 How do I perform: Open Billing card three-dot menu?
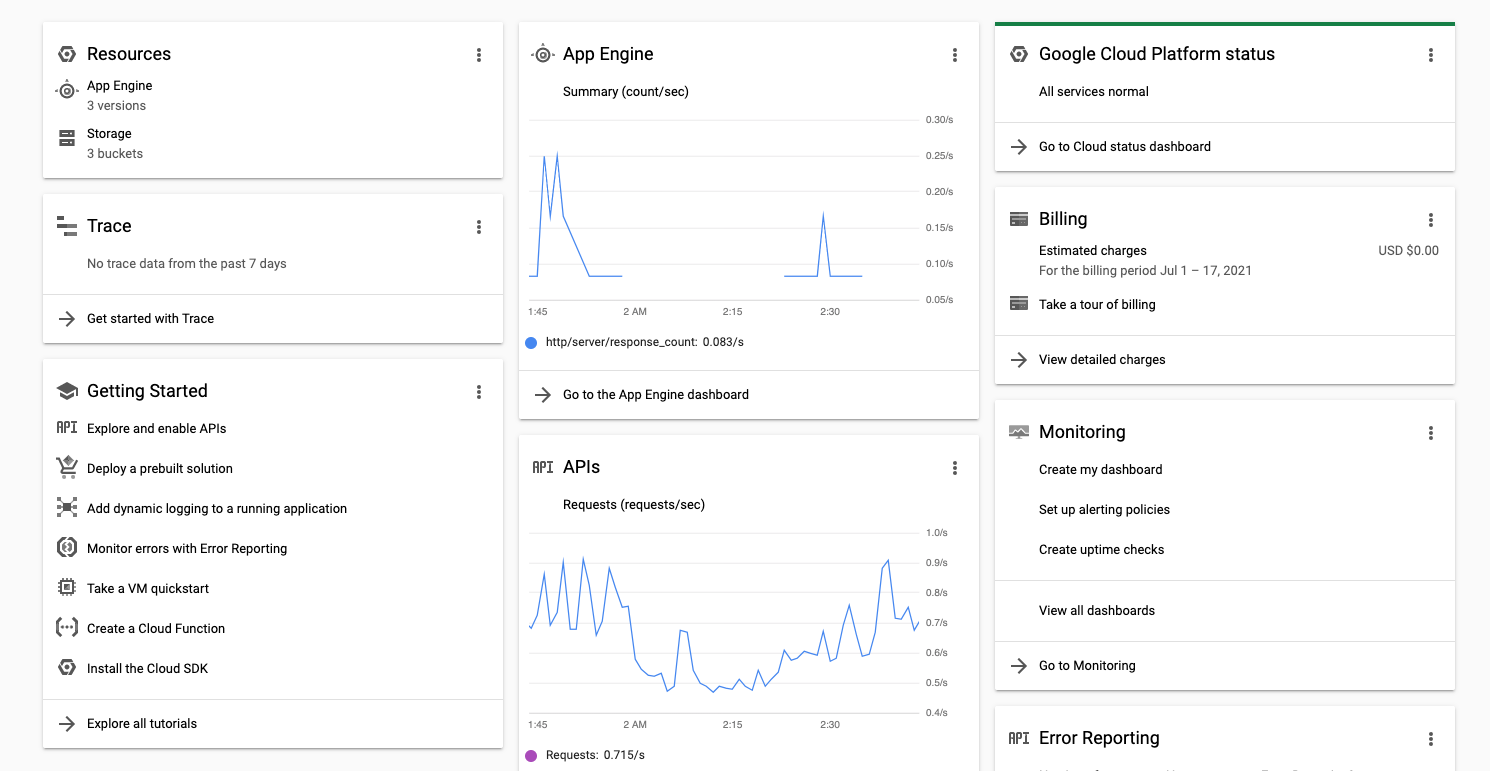point(1431,220)
